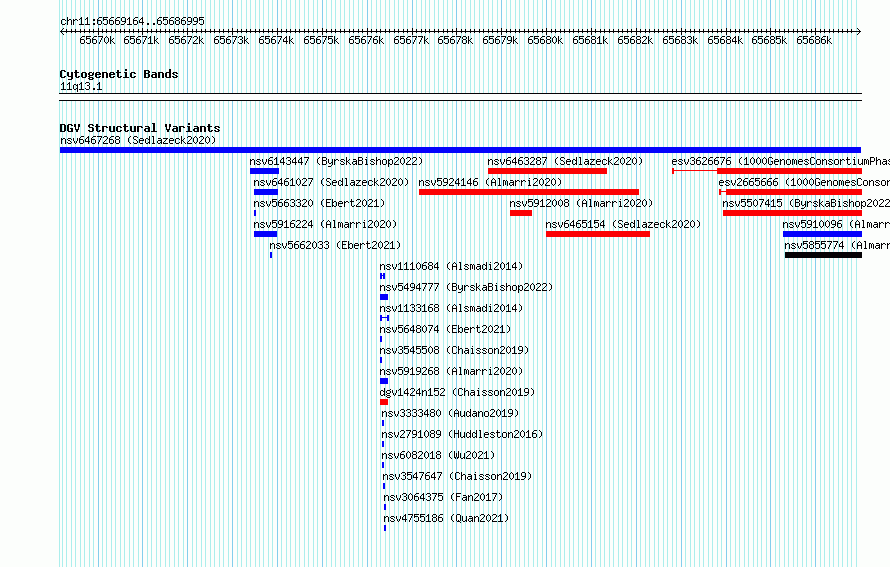Select the 11q13.1 band label

point(81,86)
